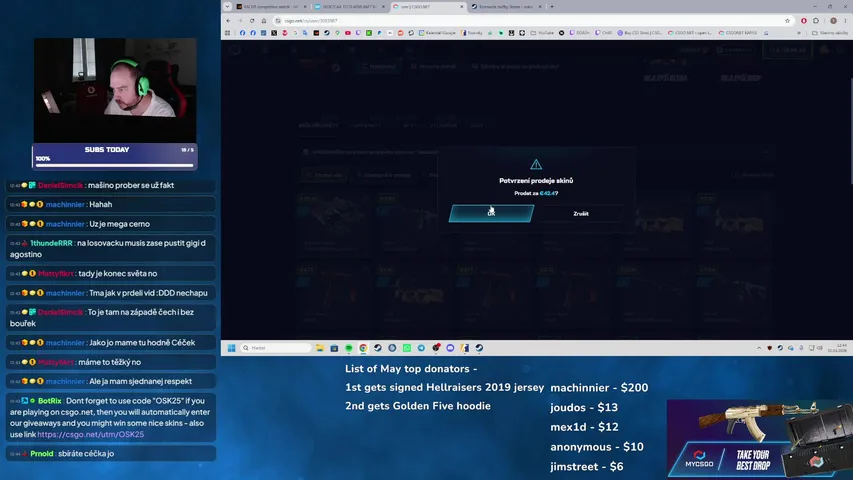
Task: Open the red Opera-style extension icon
Action: pyautogui.click(x=803, y=21)
